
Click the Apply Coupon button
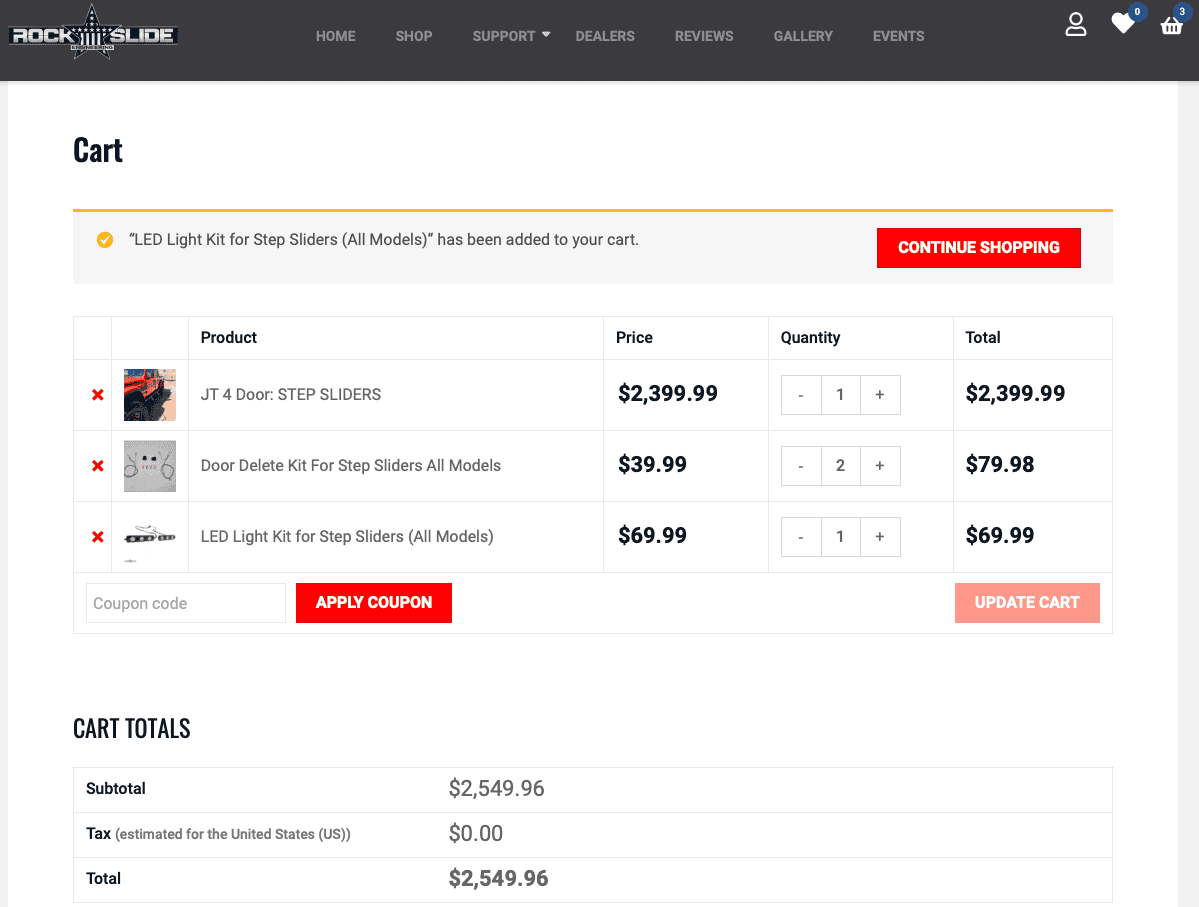coord(374,603)
